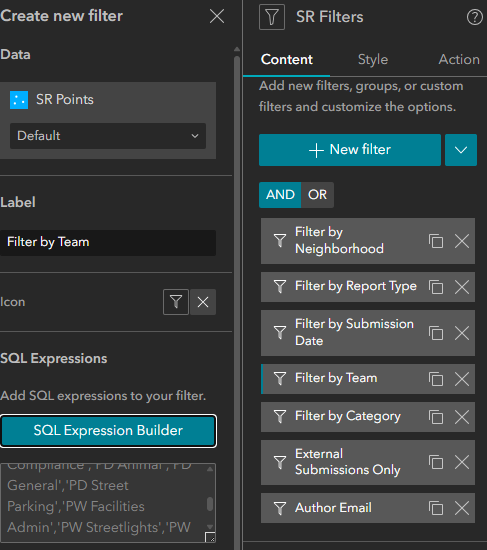This screenshot has height=550, width=487.
Task: Remove the Filter by Report Type item
Action: point(462,287)
